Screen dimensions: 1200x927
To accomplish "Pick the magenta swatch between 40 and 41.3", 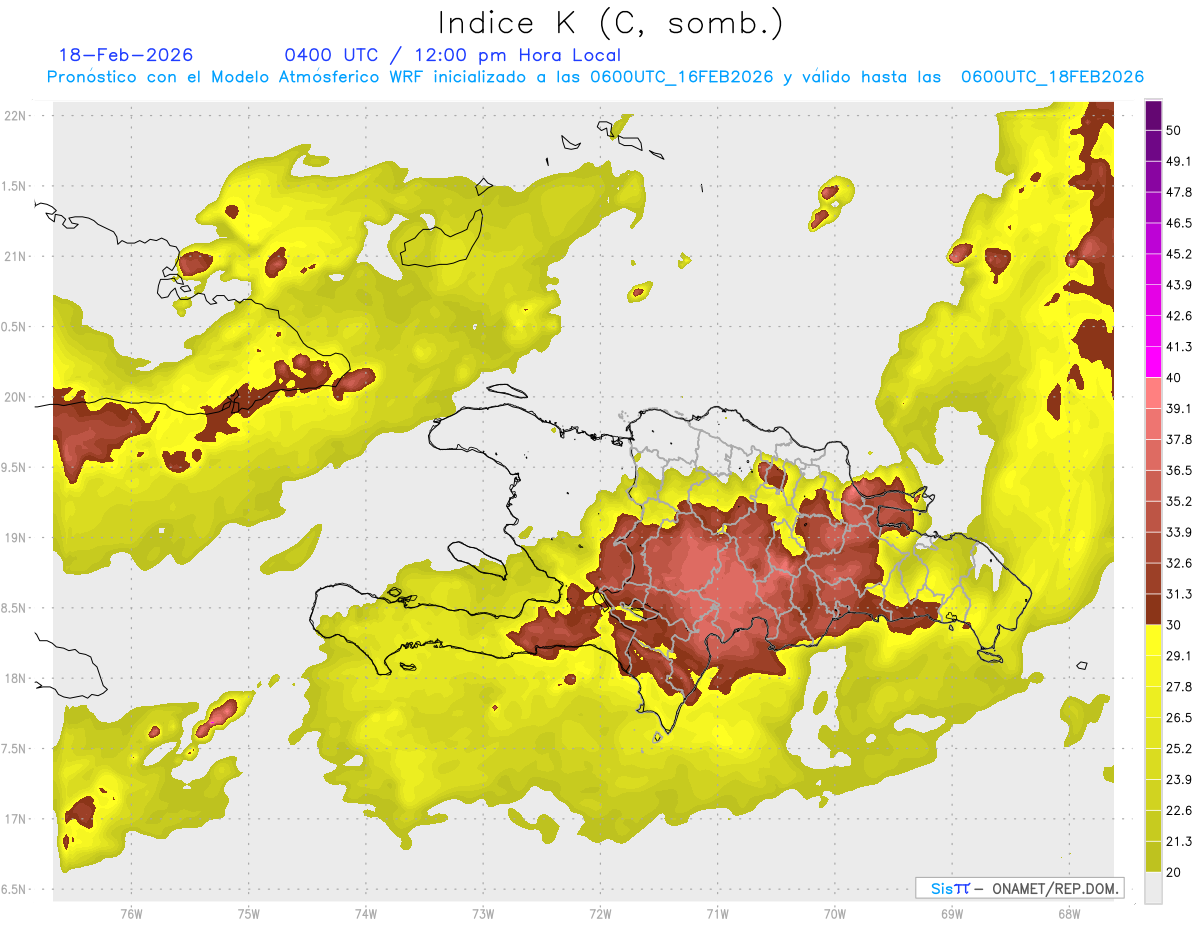I will click(1153, 363).
